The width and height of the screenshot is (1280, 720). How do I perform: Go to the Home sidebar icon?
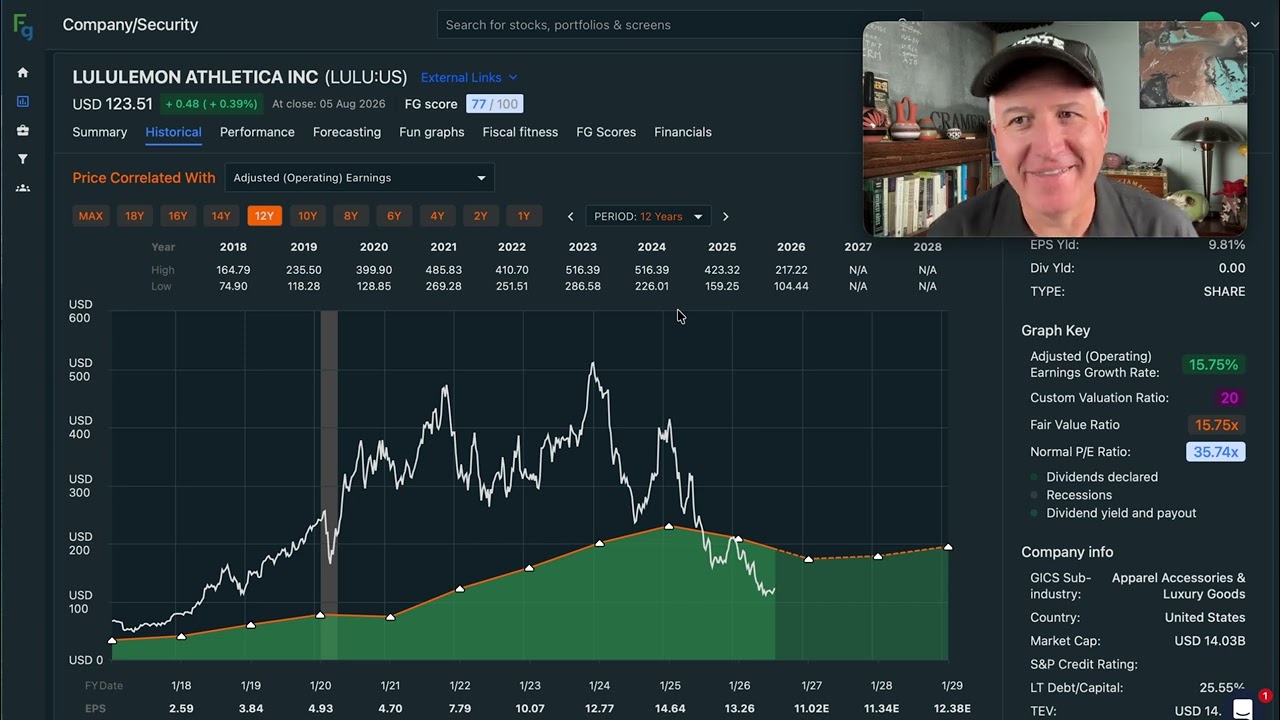point(23,73)
